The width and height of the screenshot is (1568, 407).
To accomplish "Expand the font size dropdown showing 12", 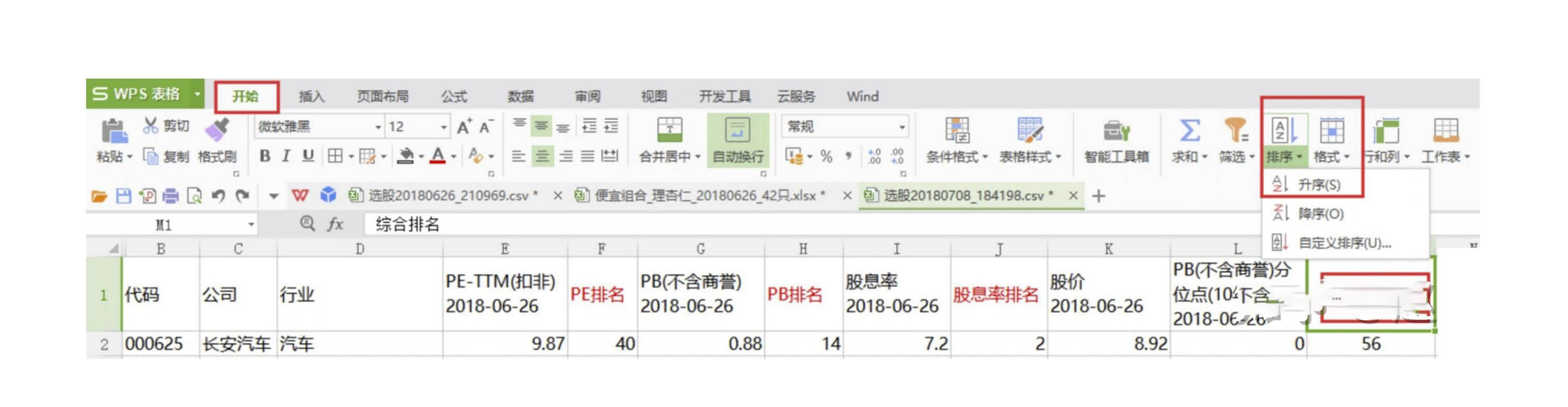I will [x=444, y=127].
